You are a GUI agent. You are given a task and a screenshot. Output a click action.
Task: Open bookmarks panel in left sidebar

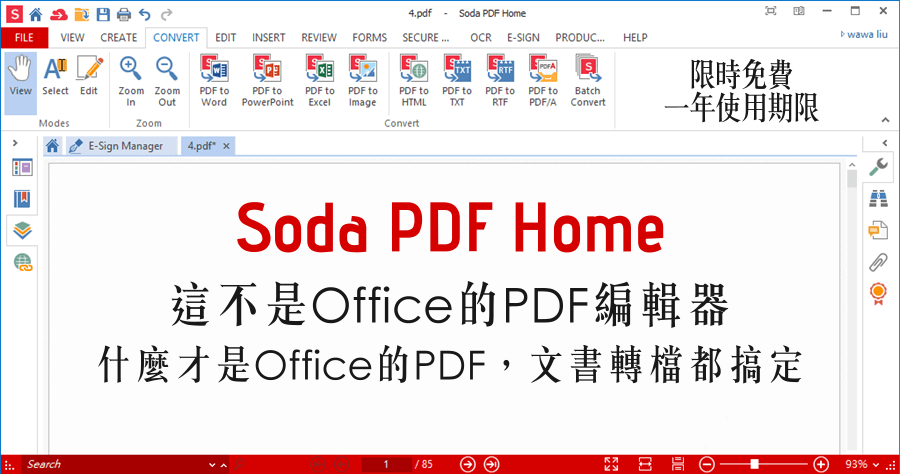pos(22,199)
